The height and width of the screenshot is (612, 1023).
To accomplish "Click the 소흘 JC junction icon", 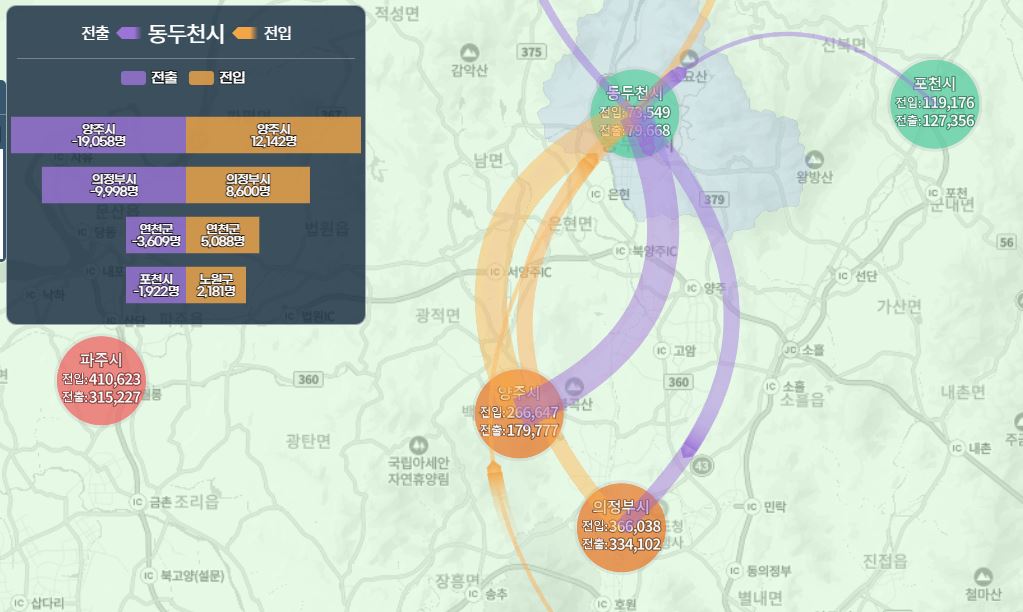I will point(790,350).
